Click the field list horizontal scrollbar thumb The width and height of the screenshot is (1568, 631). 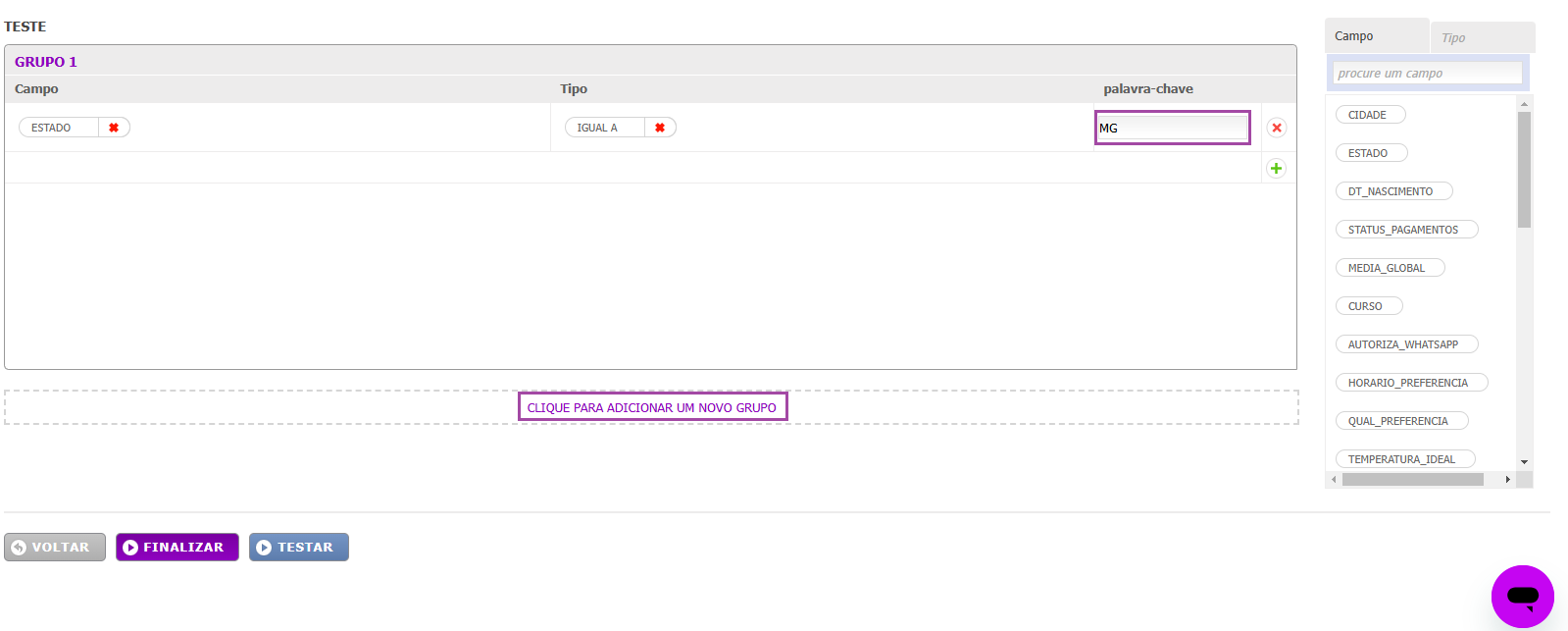click(1413, 479)
